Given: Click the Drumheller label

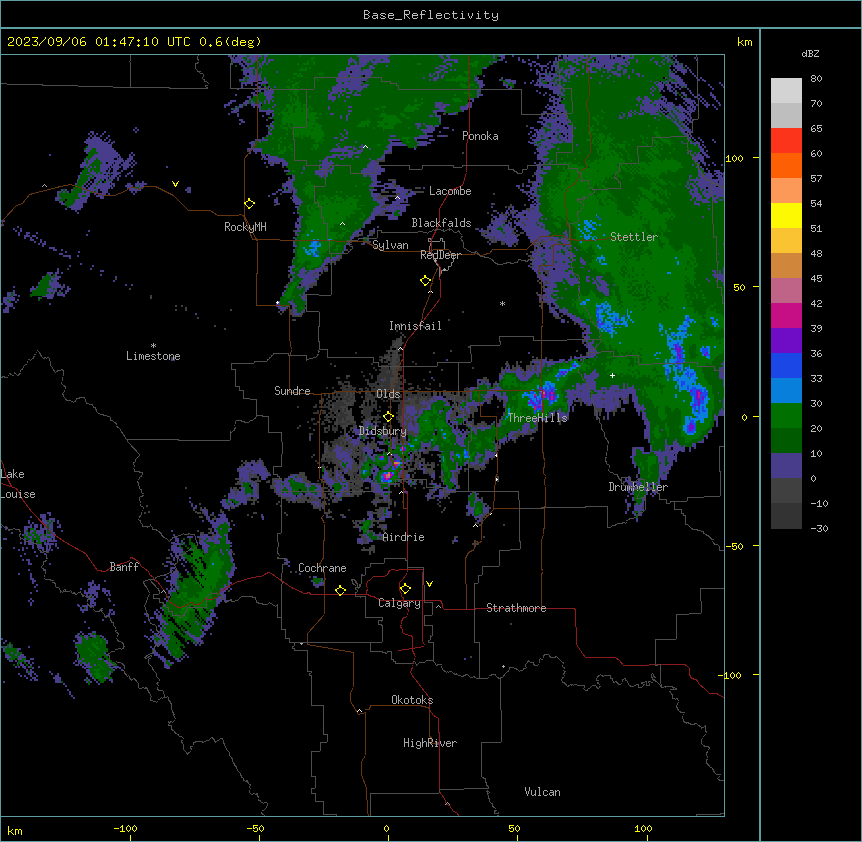Looking at the screenshot, I should point(638,487).
